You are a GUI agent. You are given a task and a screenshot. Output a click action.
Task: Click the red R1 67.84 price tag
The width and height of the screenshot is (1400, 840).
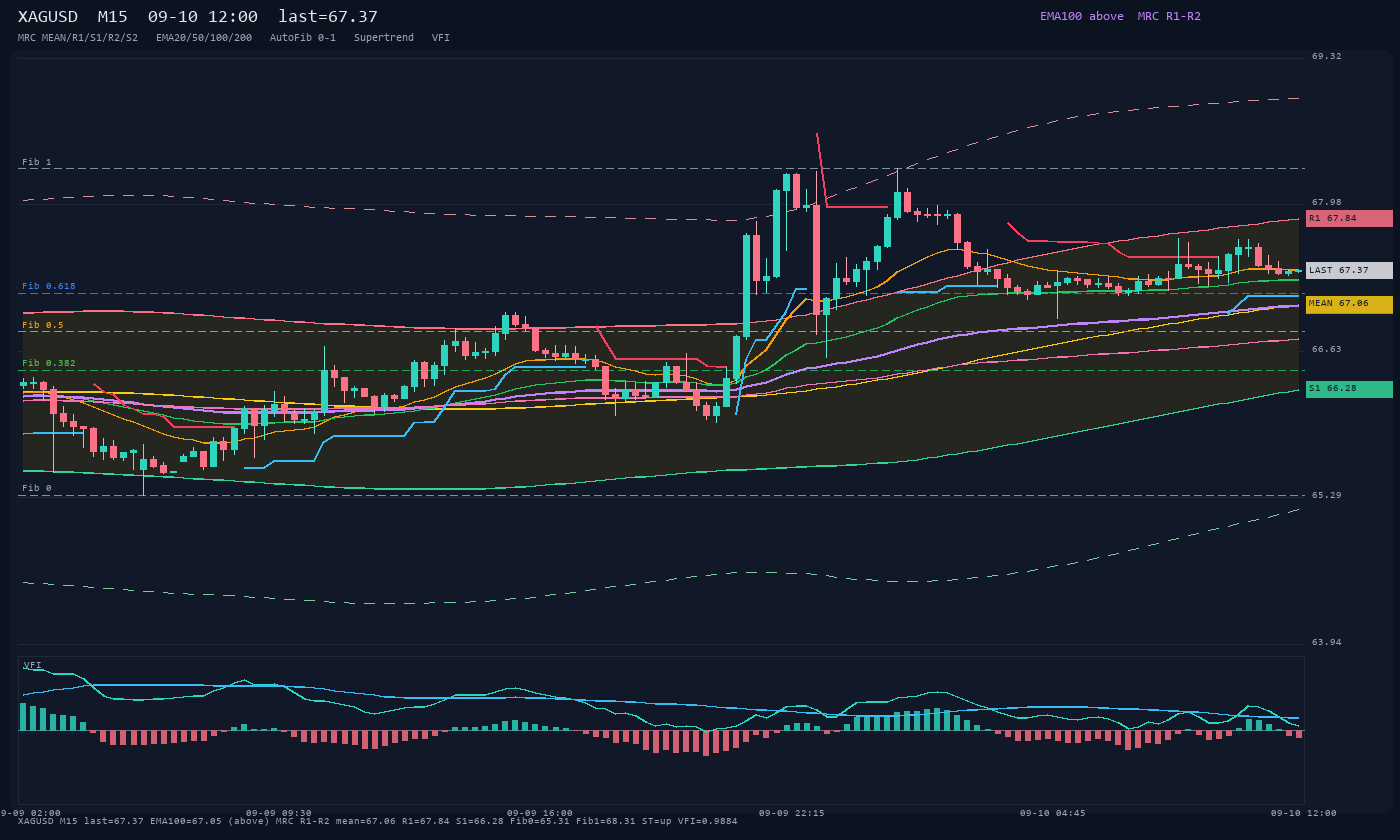(x=1349, y=218)
